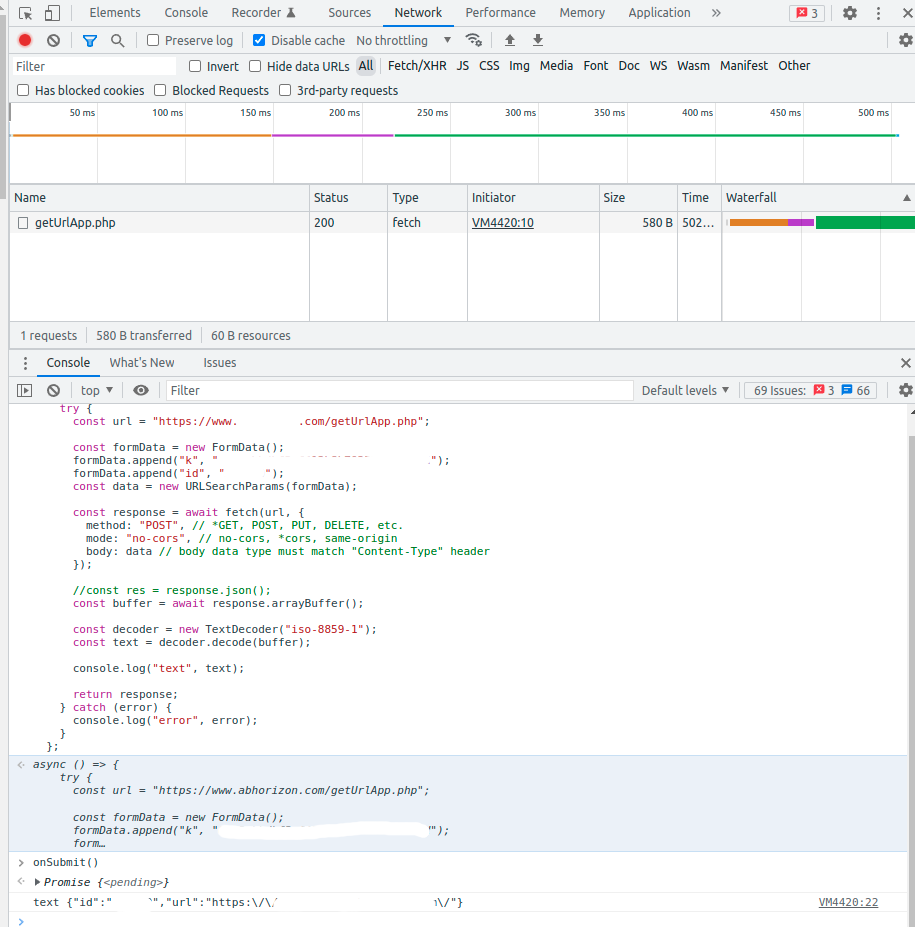Viewport: 915px width, 927px height.
Task: Click the console Filter input
Action: [x=400, y=390]
